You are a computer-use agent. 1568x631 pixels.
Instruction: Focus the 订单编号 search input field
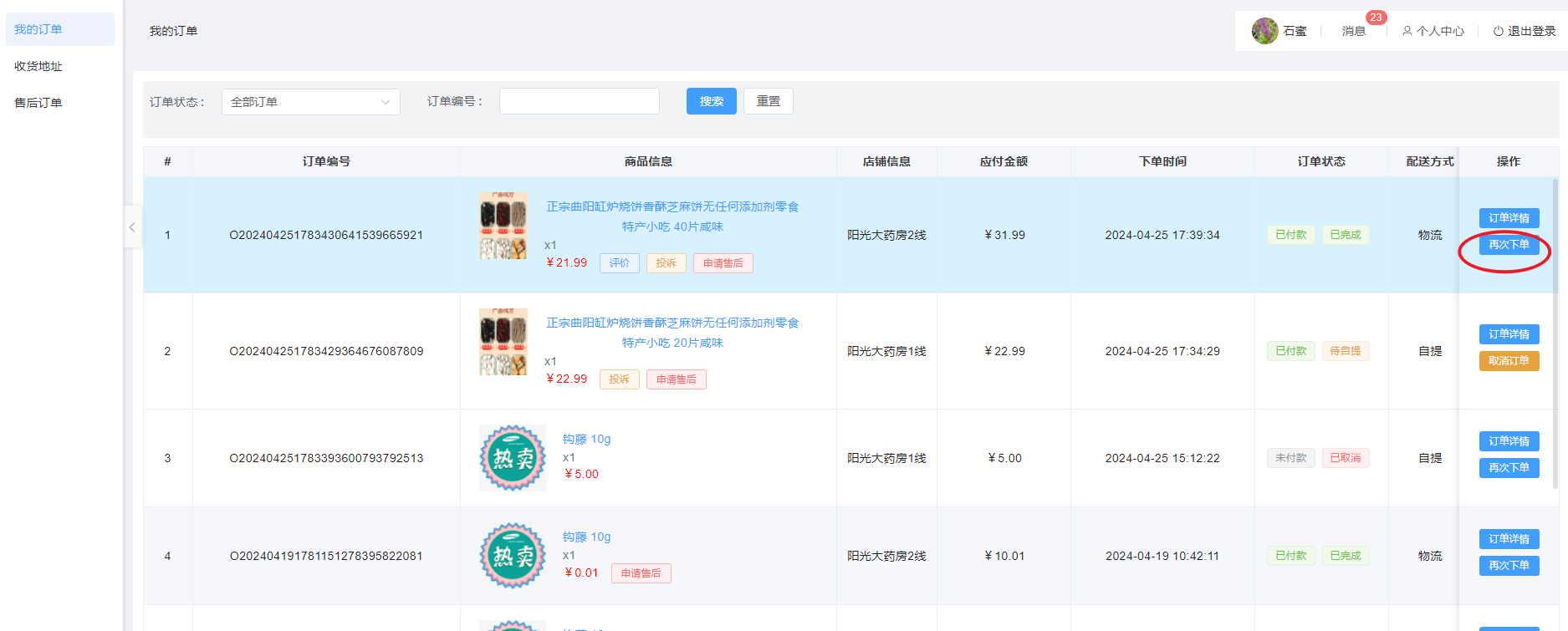(580, 101)
